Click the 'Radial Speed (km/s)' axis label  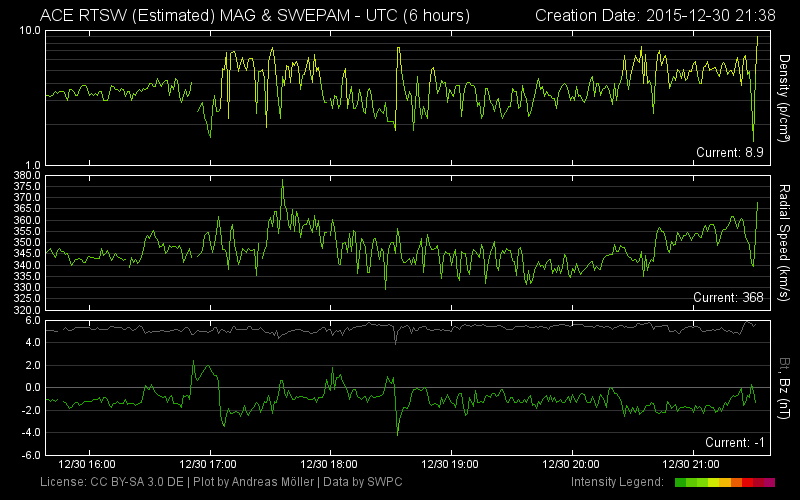coord(787,241)
